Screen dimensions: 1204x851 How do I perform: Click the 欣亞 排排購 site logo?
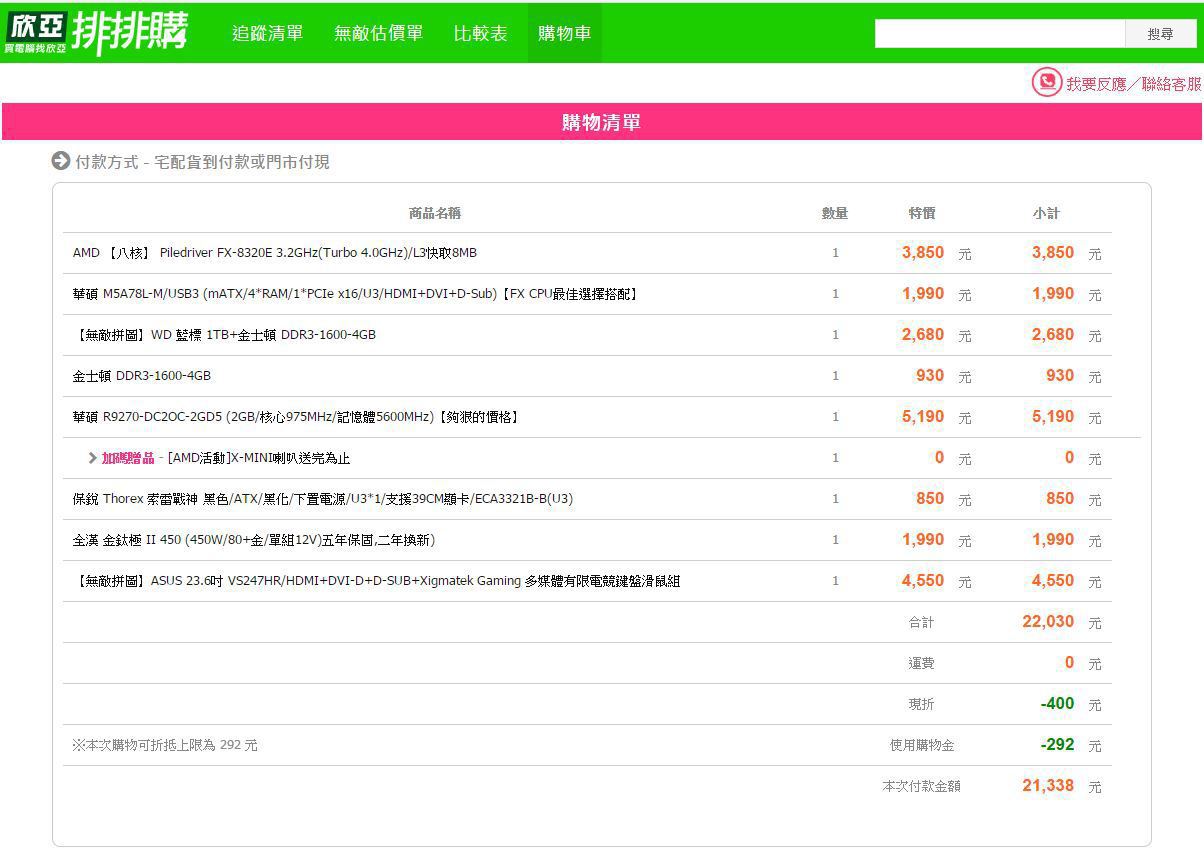point(96,33)
